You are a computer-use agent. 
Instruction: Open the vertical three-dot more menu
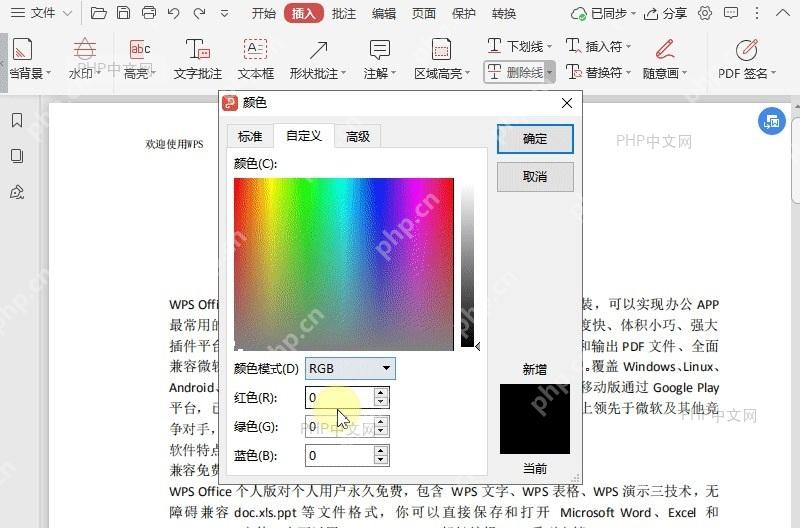coord(757,13)
